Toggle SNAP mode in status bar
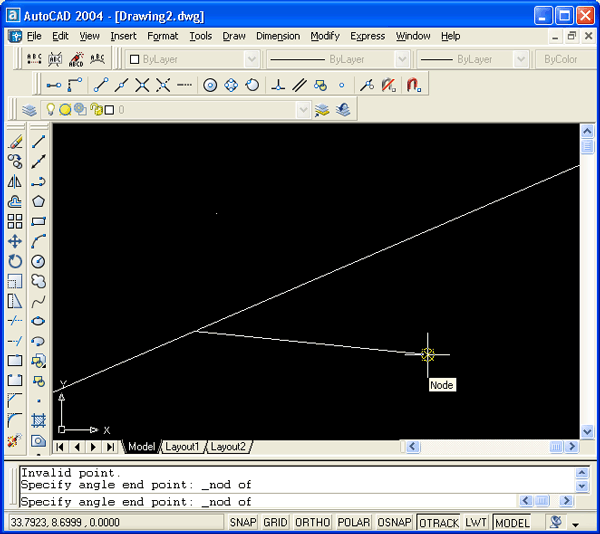The height and width of the screenshot is (534, 600). click(x=243, y=523)
